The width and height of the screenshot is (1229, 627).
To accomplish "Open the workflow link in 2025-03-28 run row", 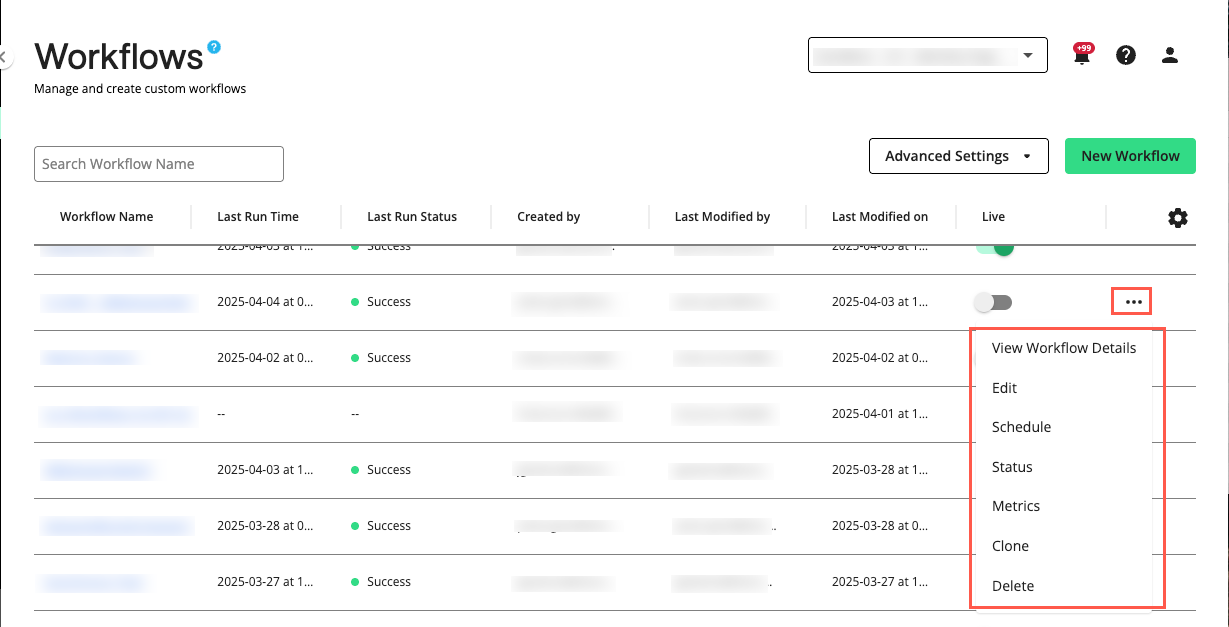I will [116, 526].
